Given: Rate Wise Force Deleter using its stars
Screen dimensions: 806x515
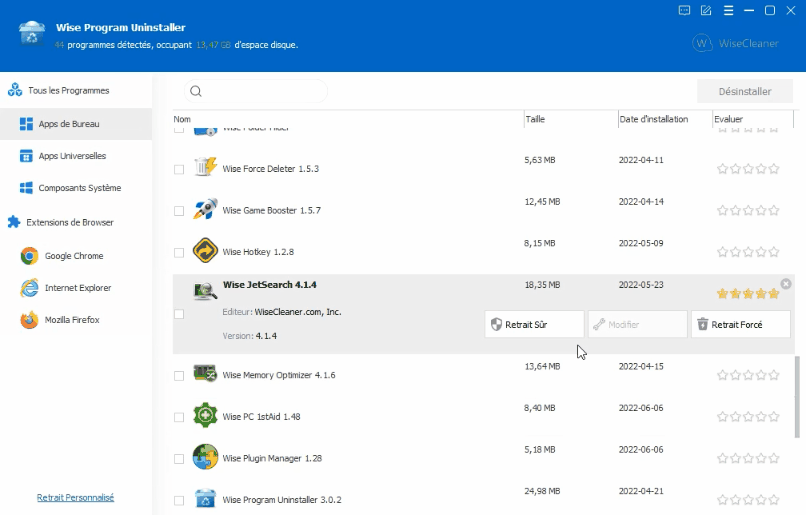Looking at the screenshot, I should pyautogui.click(x=748, y=169).
